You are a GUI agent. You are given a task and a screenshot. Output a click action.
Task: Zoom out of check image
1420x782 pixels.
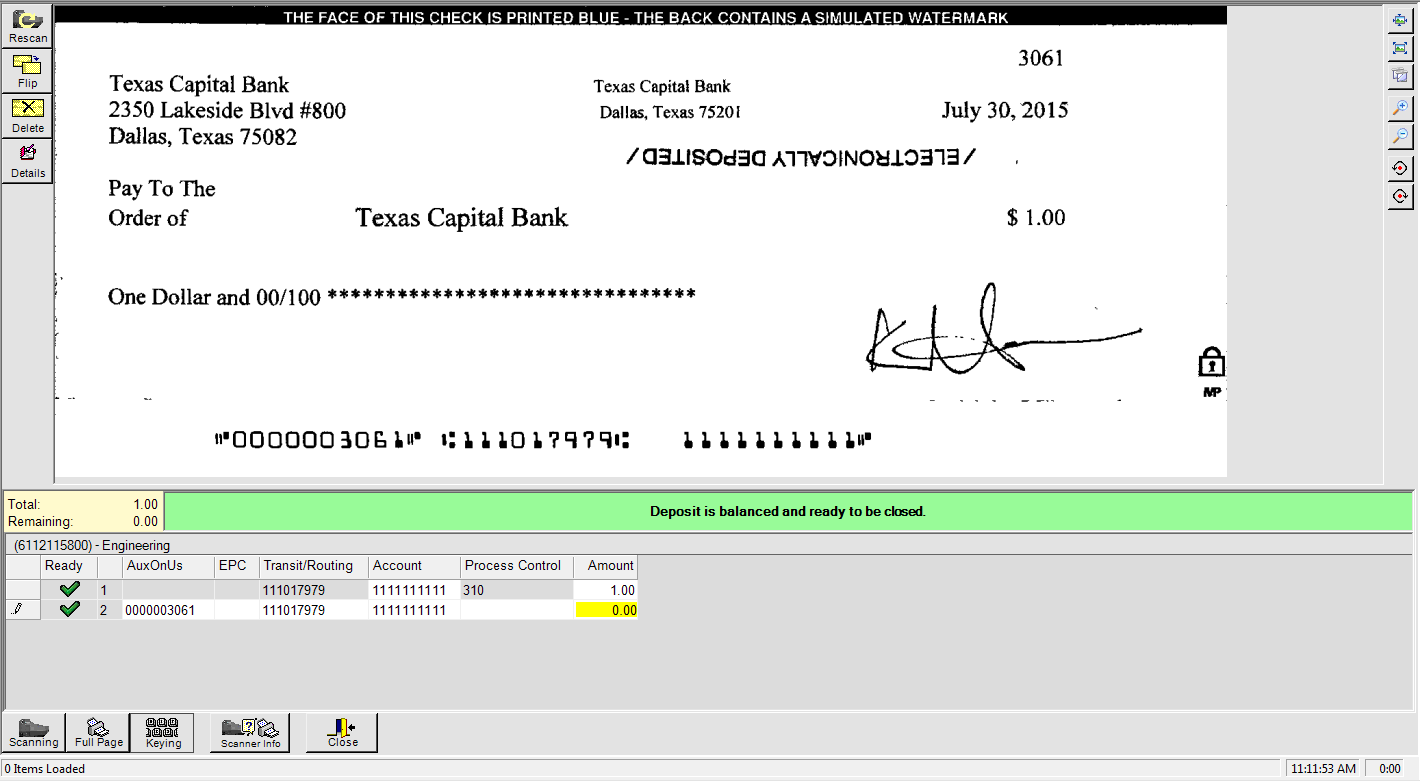[x=1400, y=136]
